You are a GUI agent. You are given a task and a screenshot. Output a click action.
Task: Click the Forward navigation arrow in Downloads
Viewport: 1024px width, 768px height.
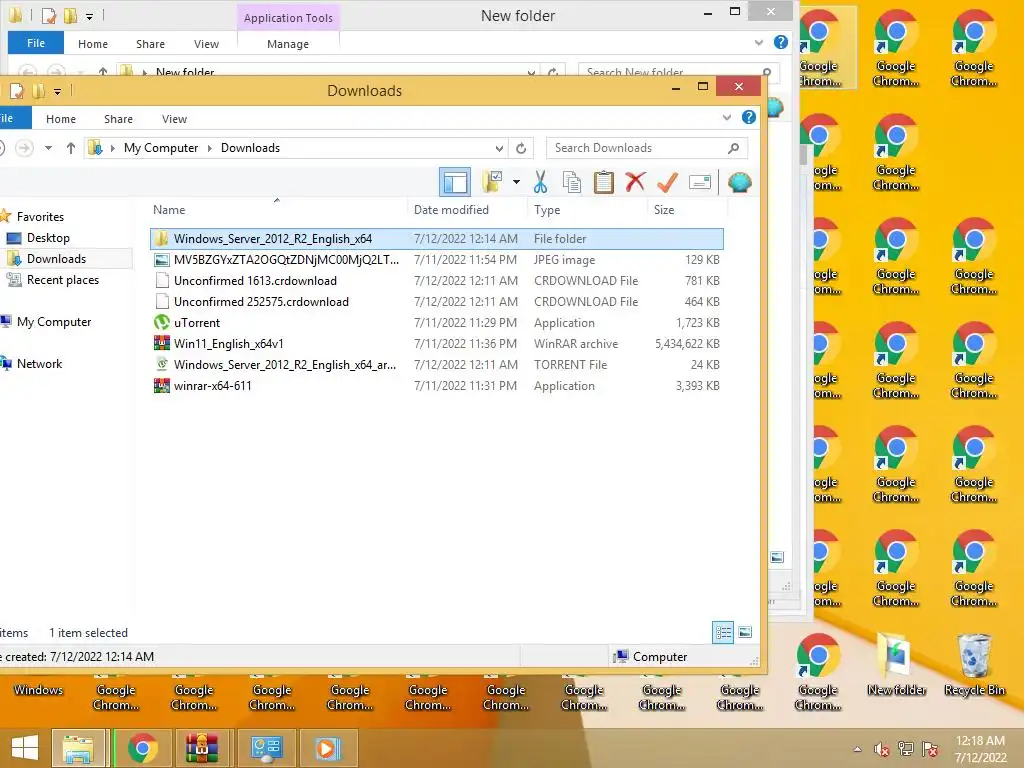tap(24, 148)
